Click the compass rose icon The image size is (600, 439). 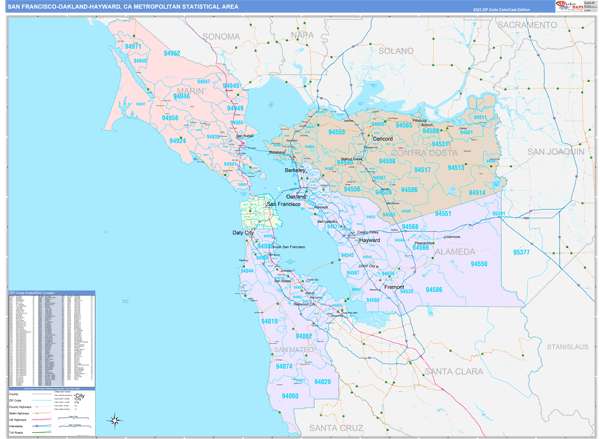pos(115,419)
